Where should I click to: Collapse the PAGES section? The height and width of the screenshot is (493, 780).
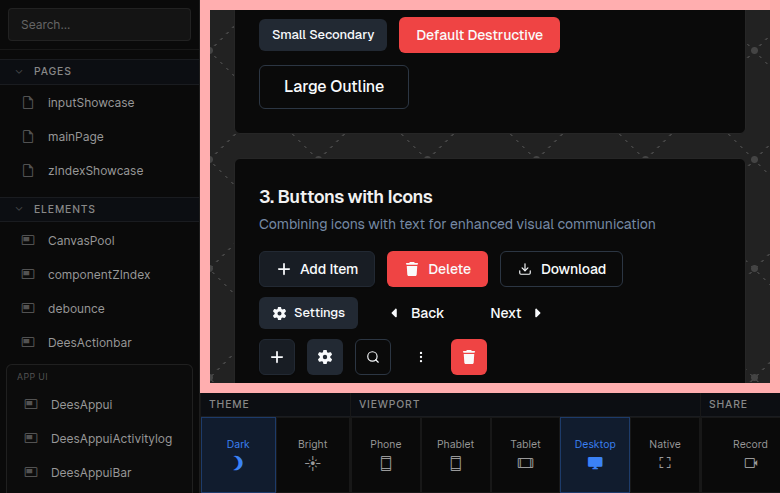(x=19, y=71)
